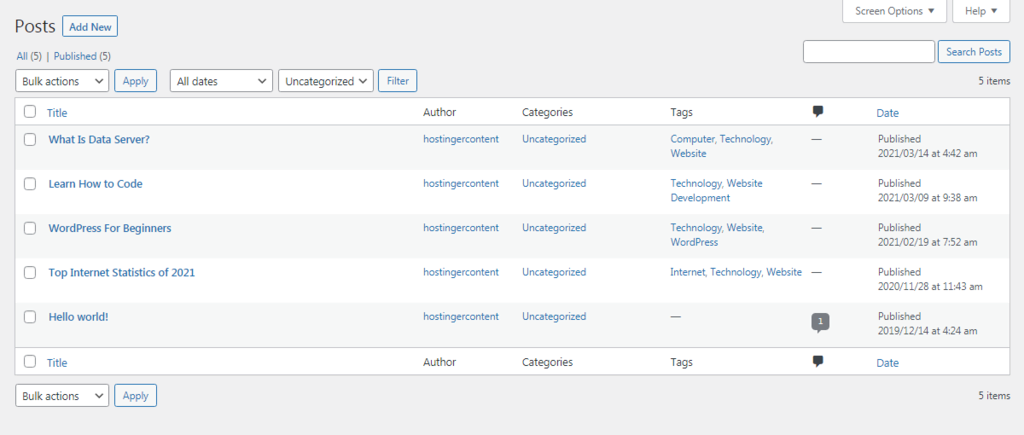Toggle the select-all checkbox in table header
1024x435 pixels.
click(x=30, y=112)
